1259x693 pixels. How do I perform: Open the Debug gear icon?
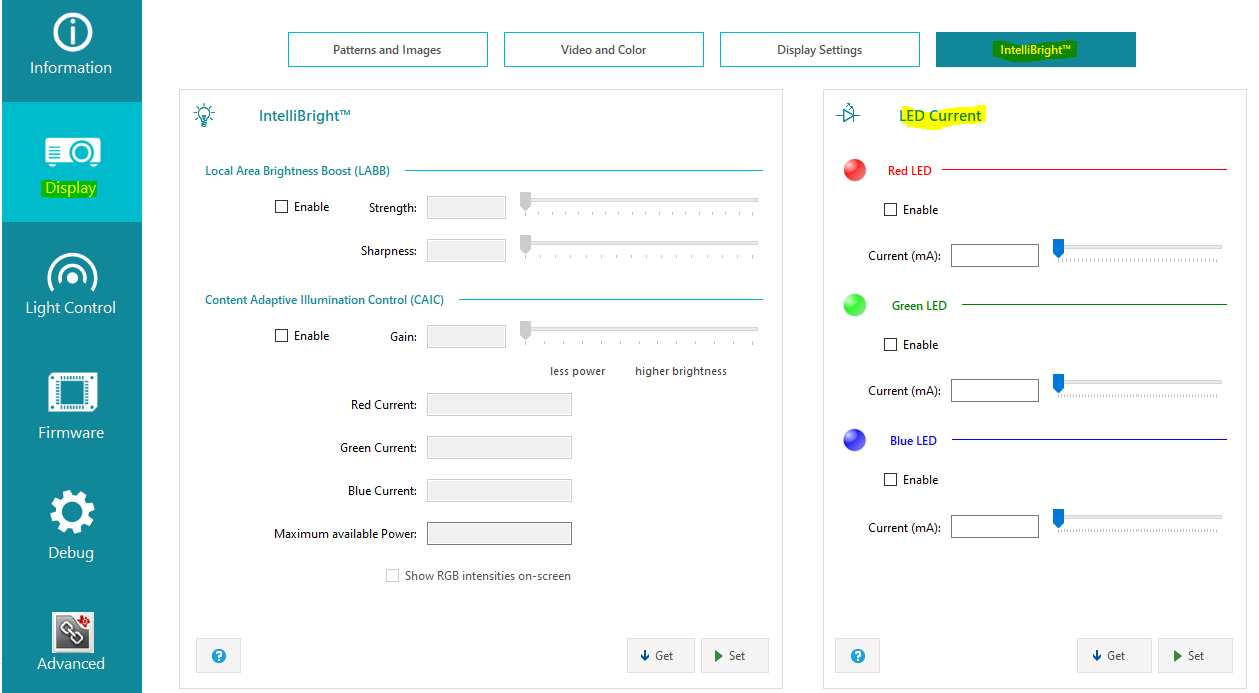click(x=71, y=513)
